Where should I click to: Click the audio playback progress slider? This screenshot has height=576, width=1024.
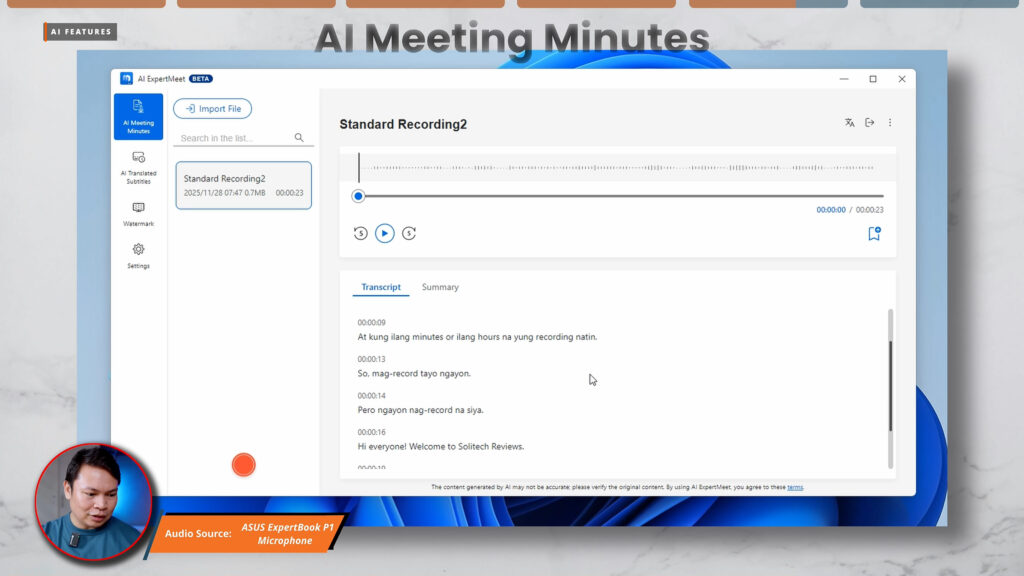[620, 196]
